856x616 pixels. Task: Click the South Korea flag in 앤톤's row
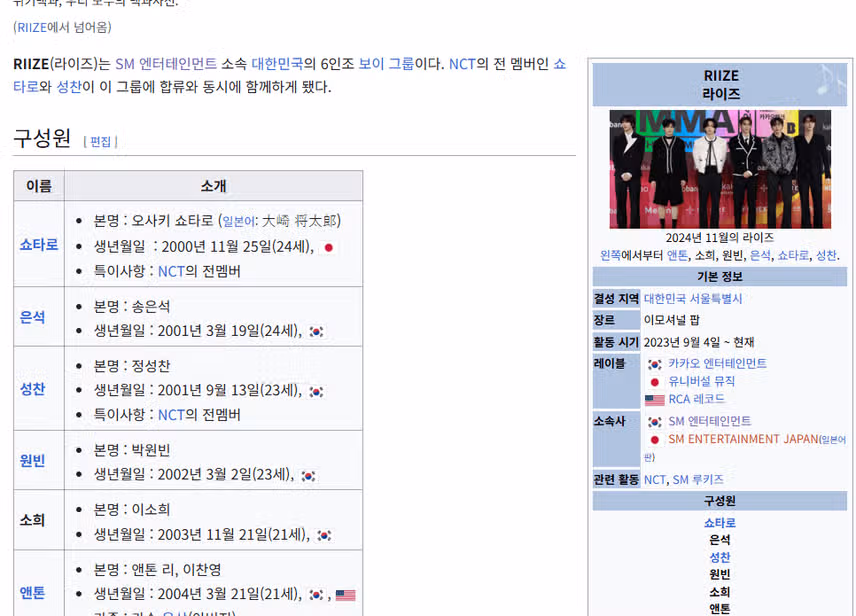pyautogui.click(x=316, y=595)
